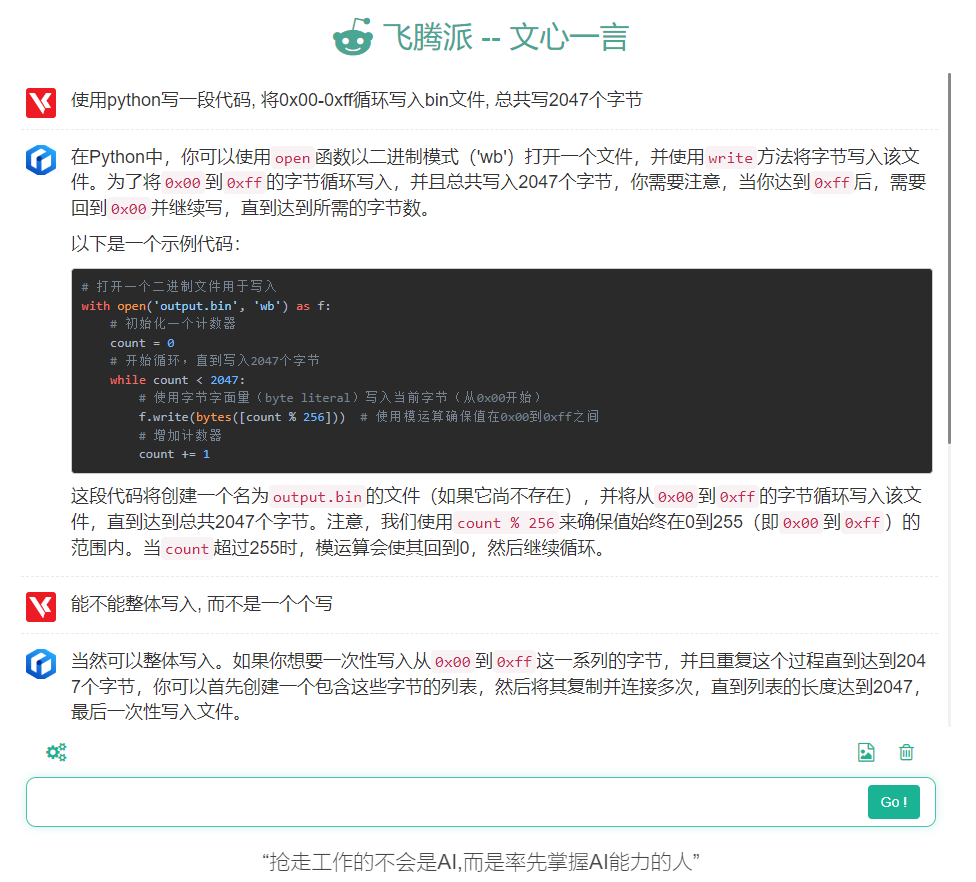Click the first red user avatar
The image size is (976, 882).
click(41, 102)
